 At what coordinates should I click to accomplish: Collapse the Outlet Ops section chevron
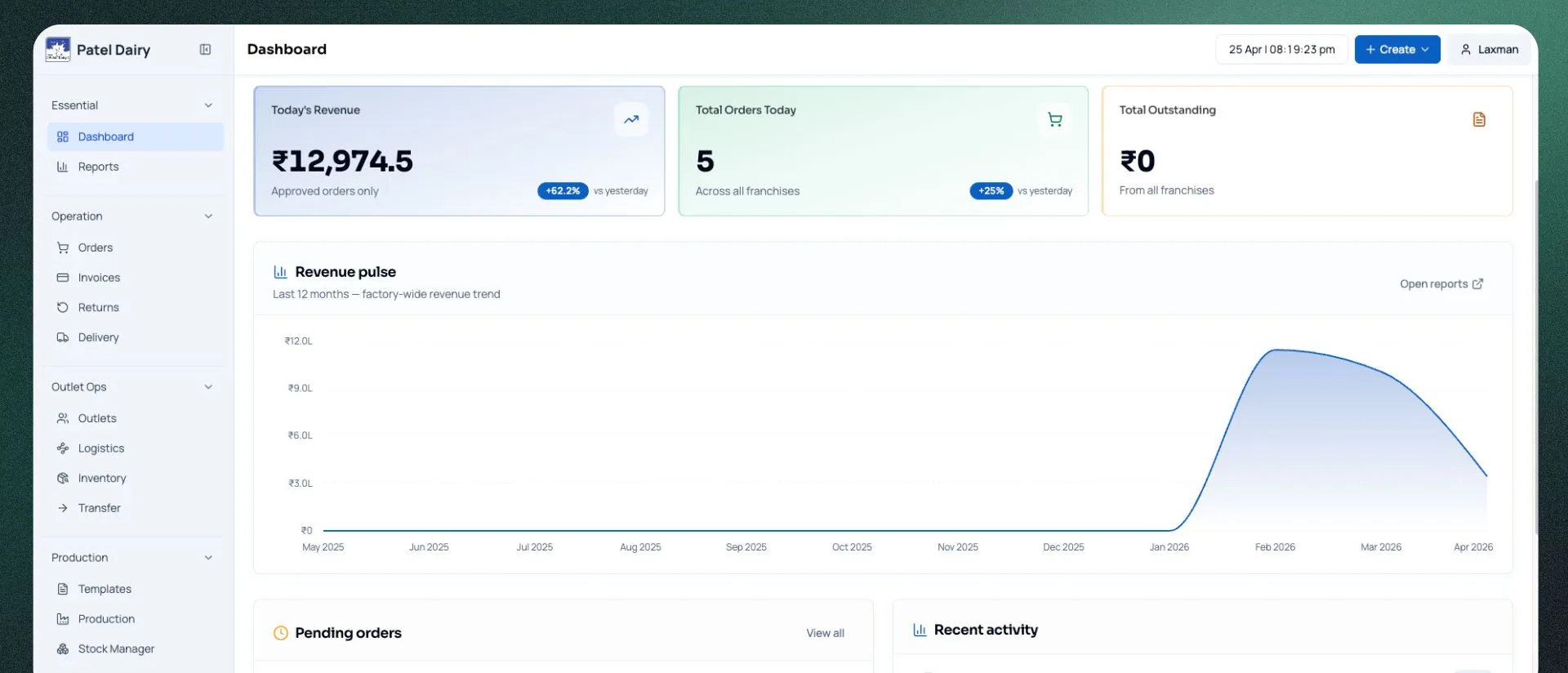[208, 387]
